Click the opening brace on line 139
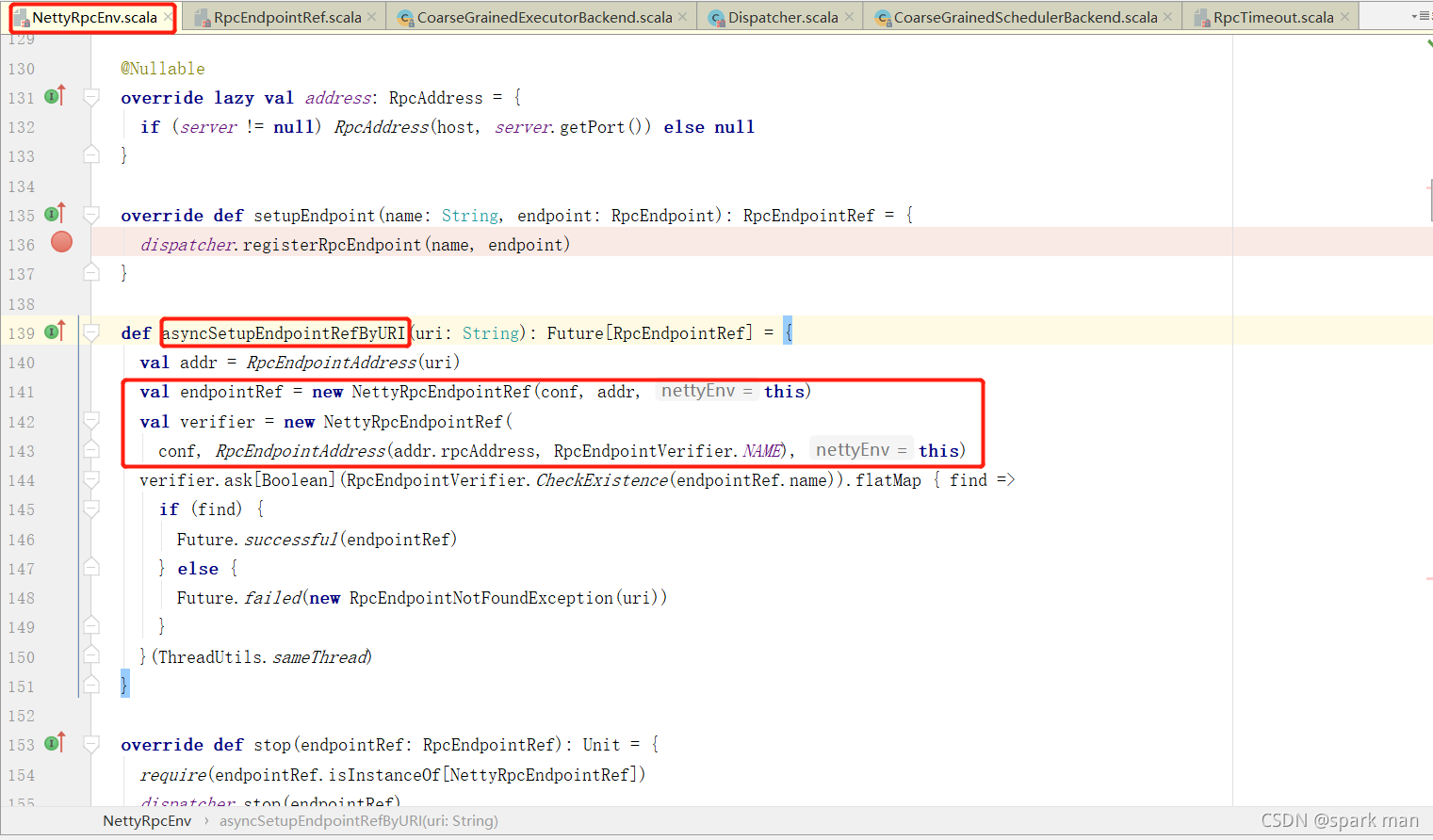Viewport: 1433px width, 840px height. click(788, 332)
